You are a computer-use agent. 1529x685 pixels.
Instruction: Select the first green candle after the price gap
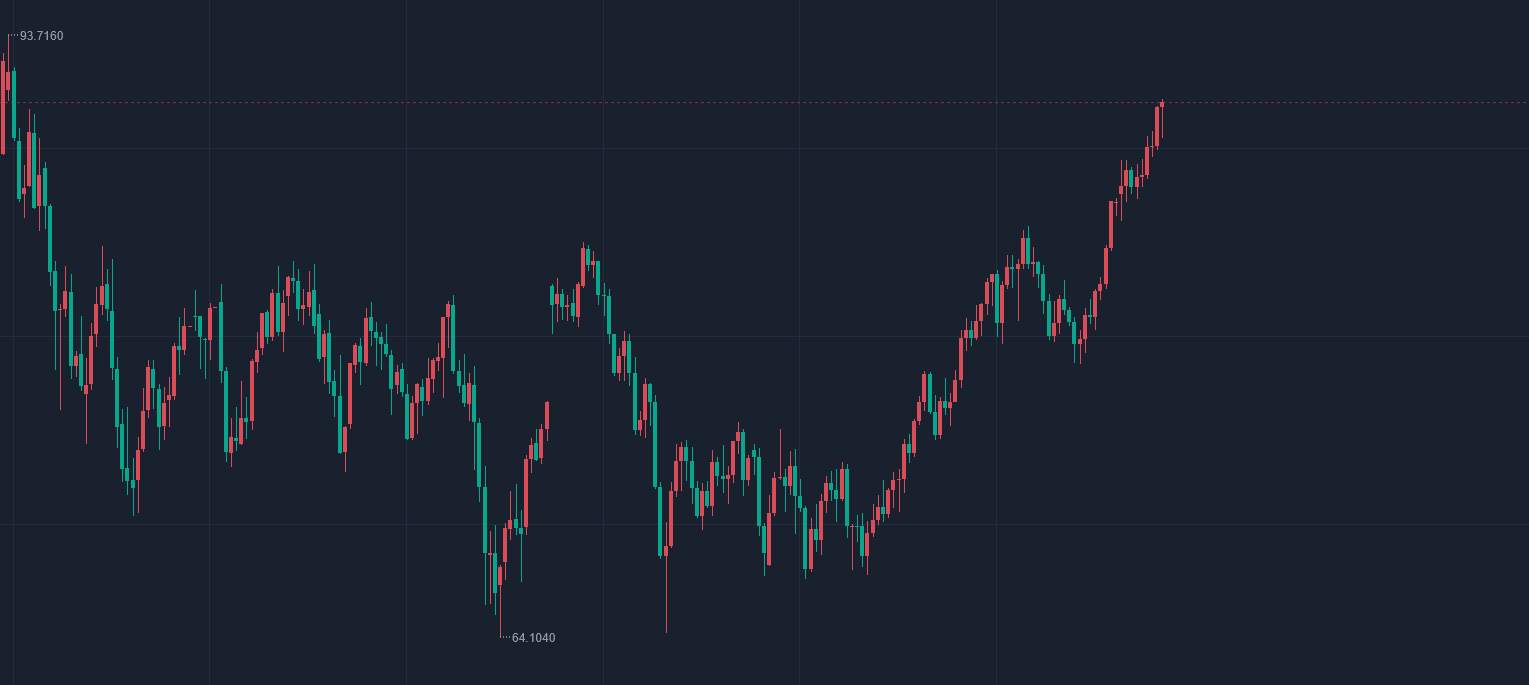552,296
